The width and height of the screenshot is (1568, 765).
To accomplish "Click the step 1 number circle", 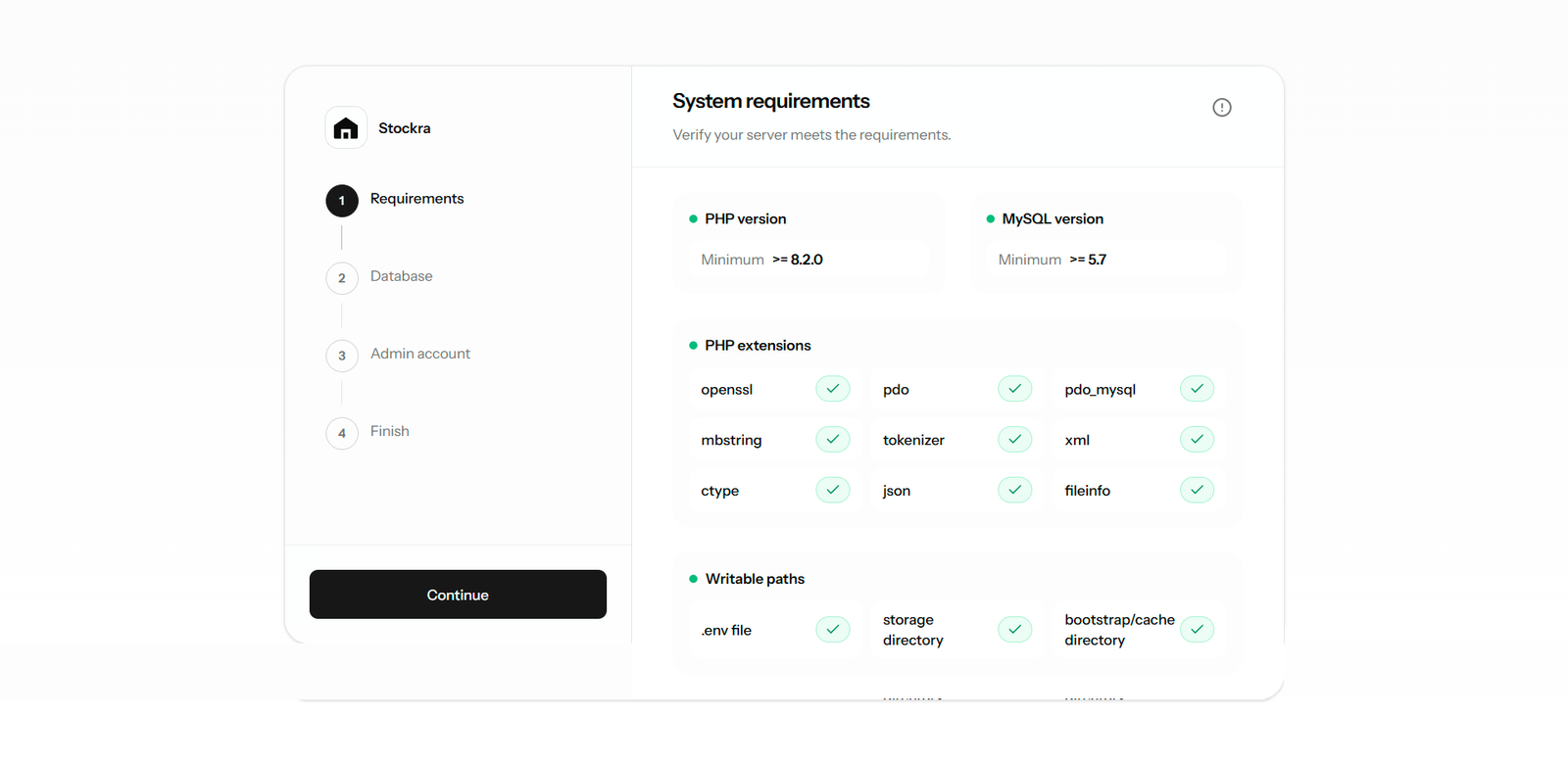I will [342, 201].
